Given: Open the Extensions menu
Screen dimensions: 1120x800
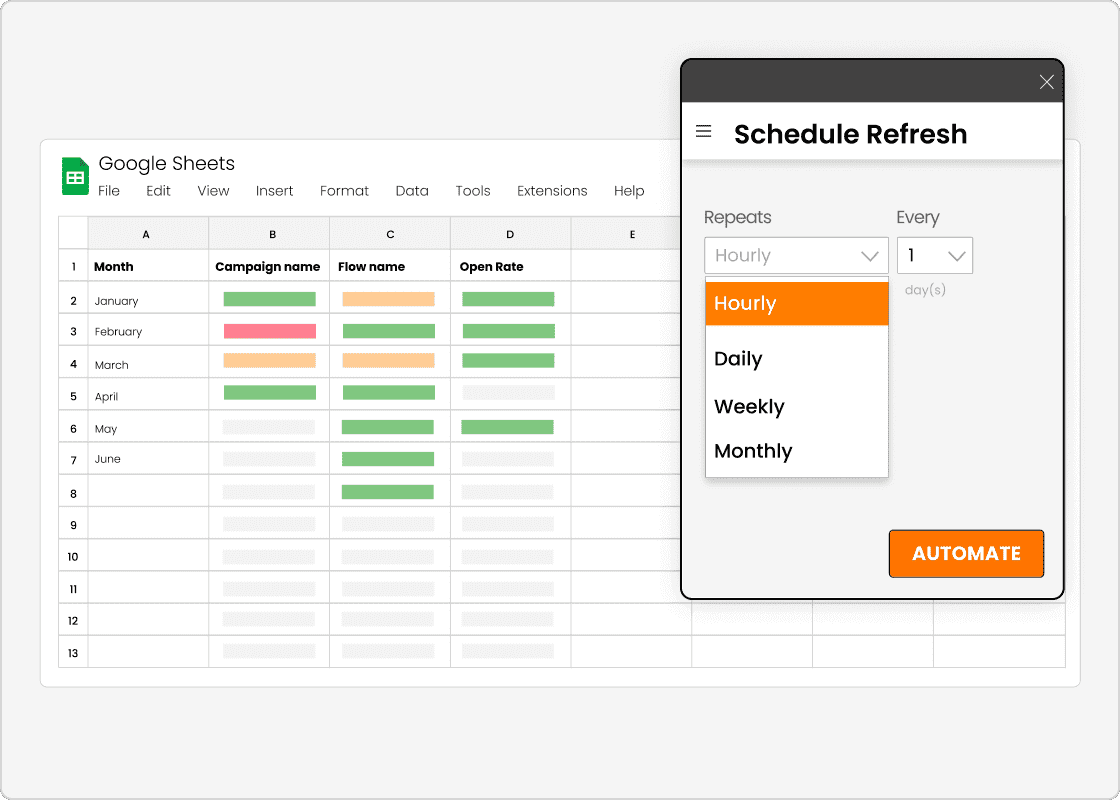Looking at the screenshot, I should click(552, 191).
